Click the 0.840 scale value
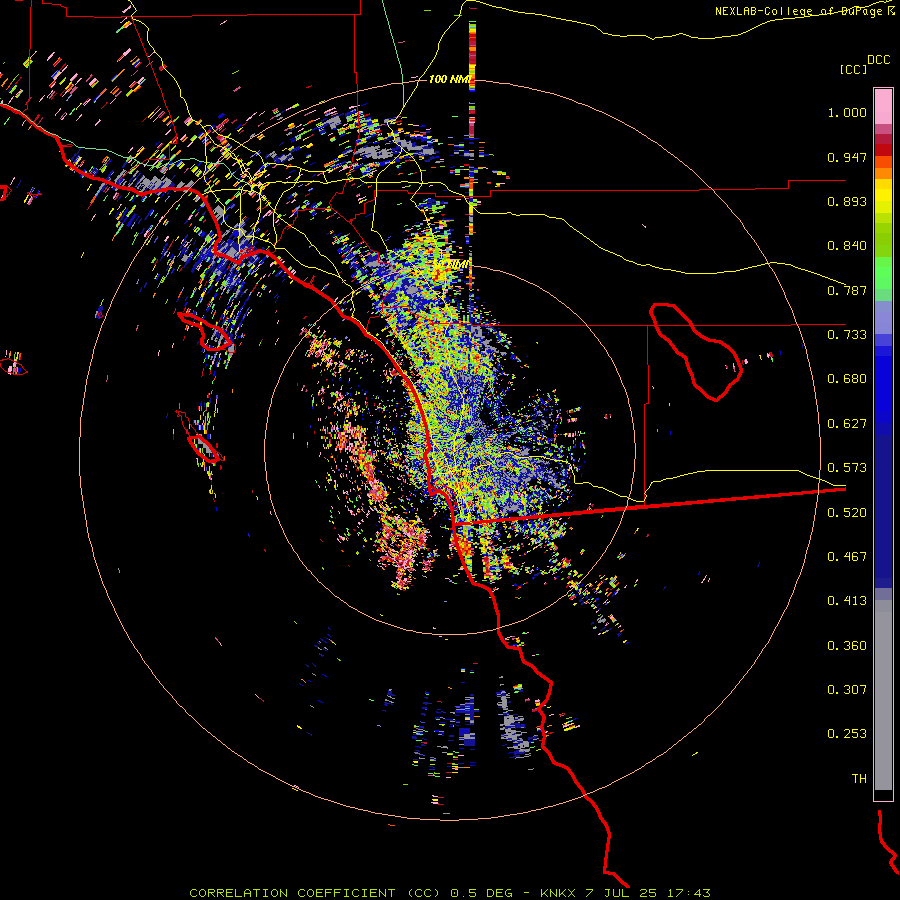This screenshot has width=900, height=900. (x=847, y=246)
